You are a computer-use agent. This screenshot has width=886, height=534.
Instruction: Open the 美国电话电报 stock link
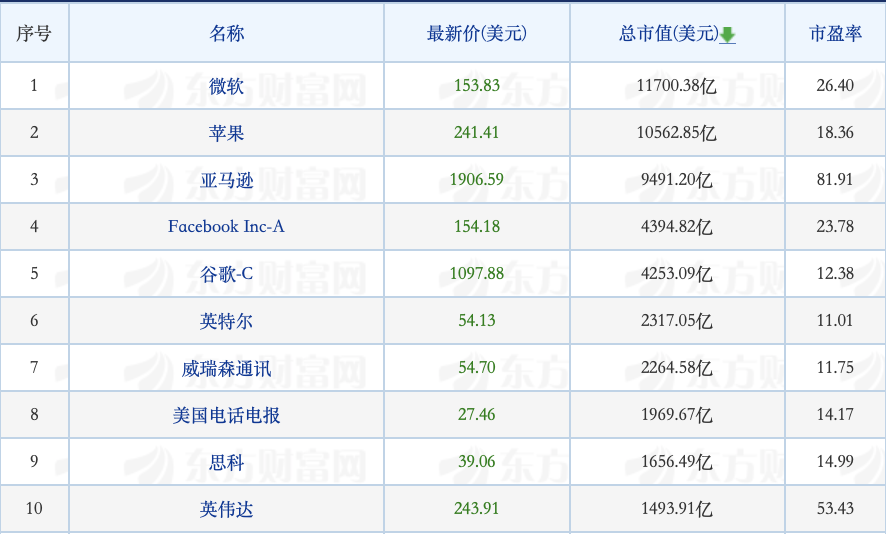[227, 415]
